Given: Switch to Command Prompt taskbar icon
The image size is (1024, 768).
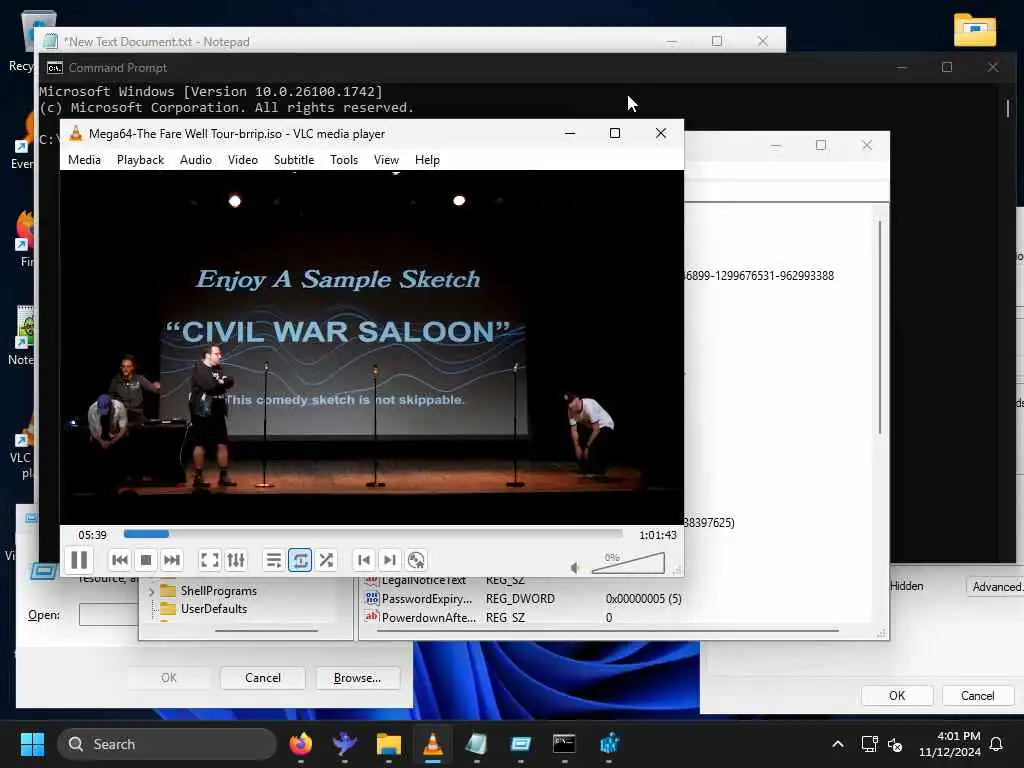Looking at the screenshot, I should [x=564, y=744].
